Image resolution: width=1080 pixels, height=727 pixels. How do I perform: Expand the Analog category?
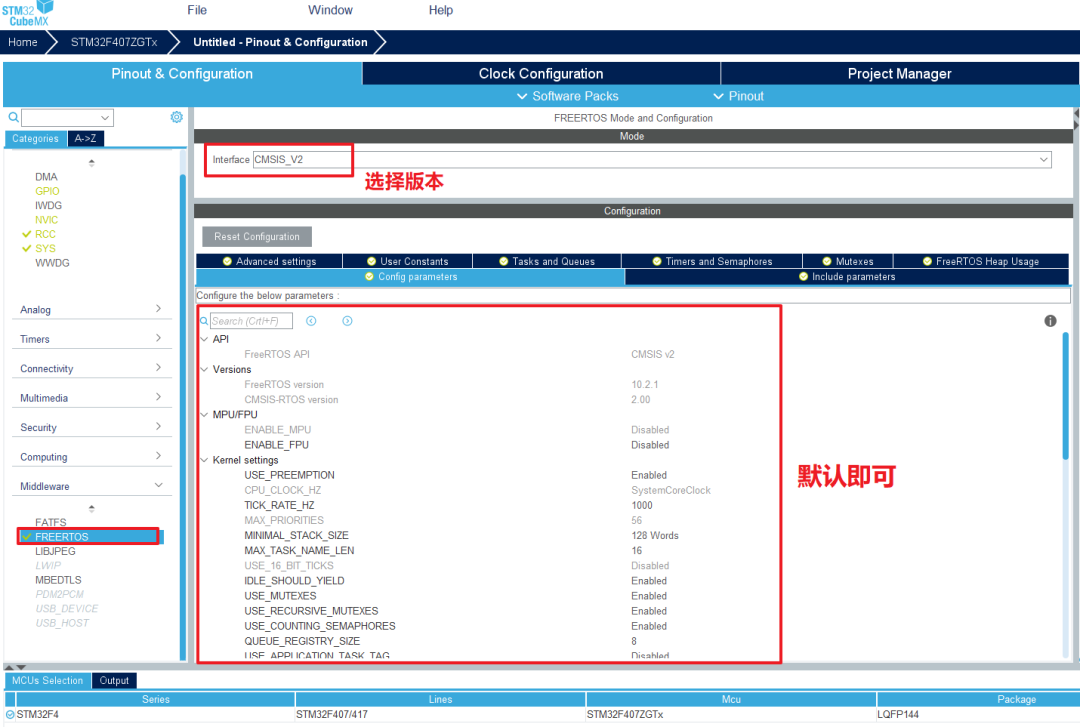(92, 309)
